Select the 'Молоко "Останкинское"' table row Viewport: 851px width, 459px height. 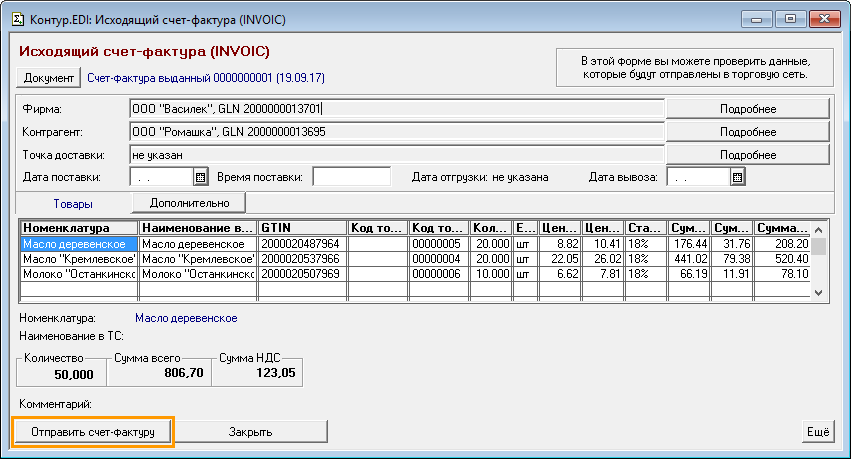79,274
